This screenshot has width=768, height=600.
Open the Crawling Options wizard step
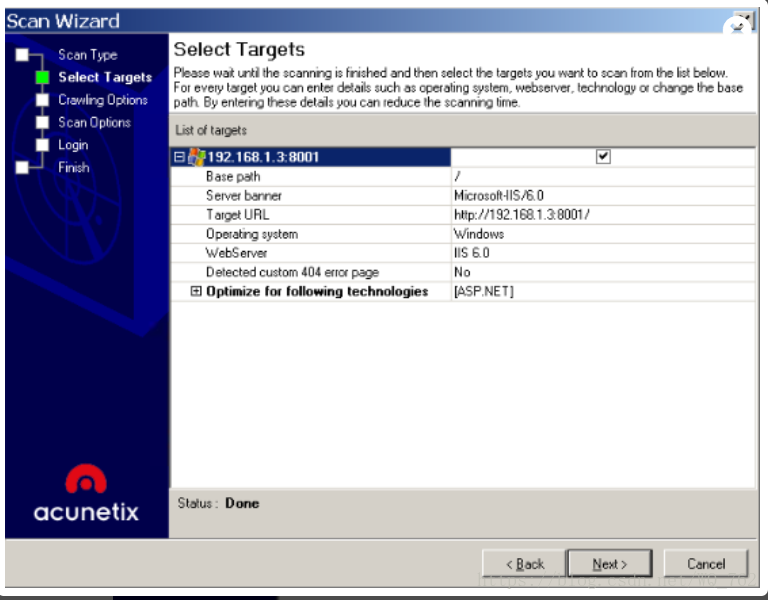tap(103, 100)
